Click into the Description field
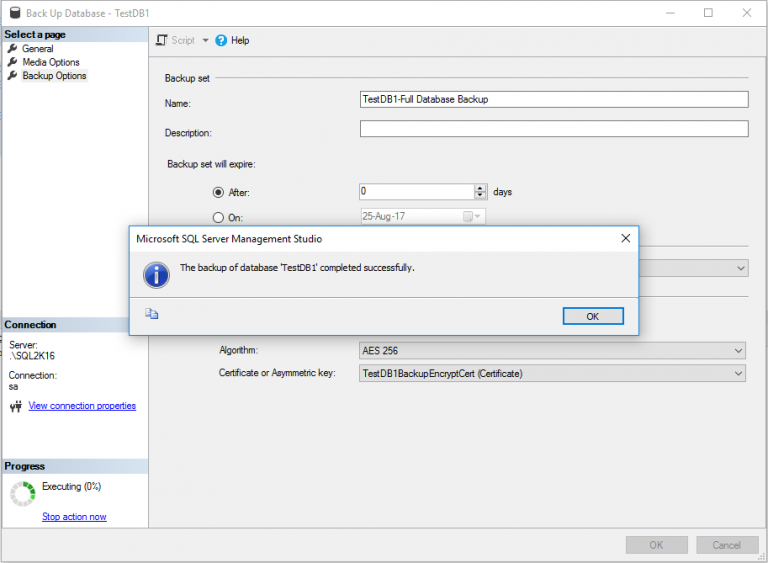This screenshot has height=563, width=768. click(x=554, y=128)
